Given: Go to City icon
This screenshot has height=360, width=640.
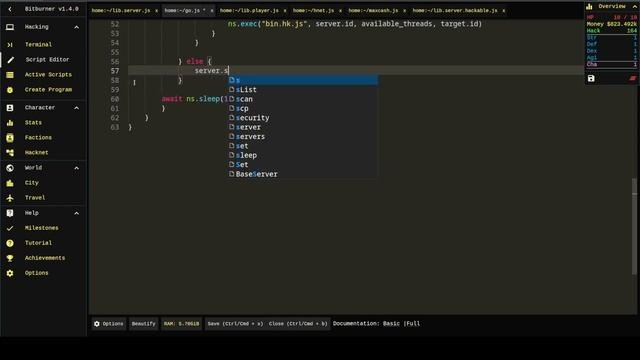Looking at the screenshot, I should point(10,183).
